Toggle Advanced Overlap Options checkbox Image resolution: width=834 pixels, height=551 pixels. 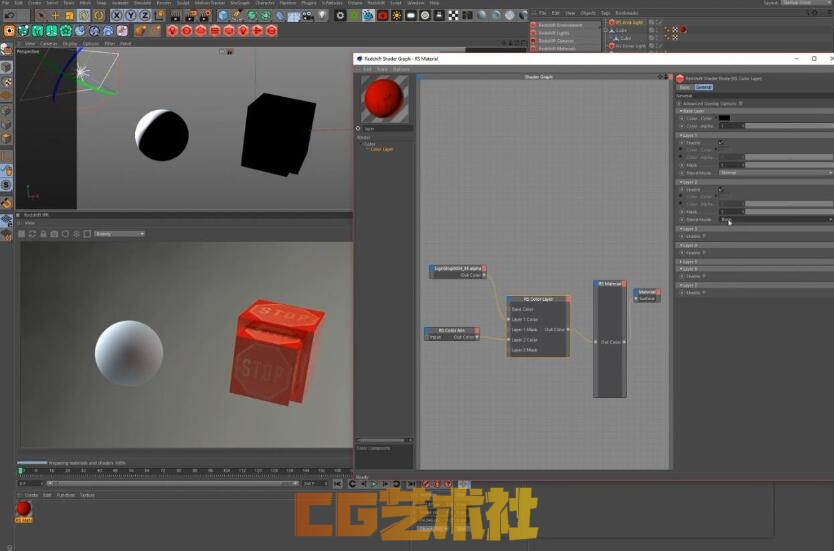(740, 104)
